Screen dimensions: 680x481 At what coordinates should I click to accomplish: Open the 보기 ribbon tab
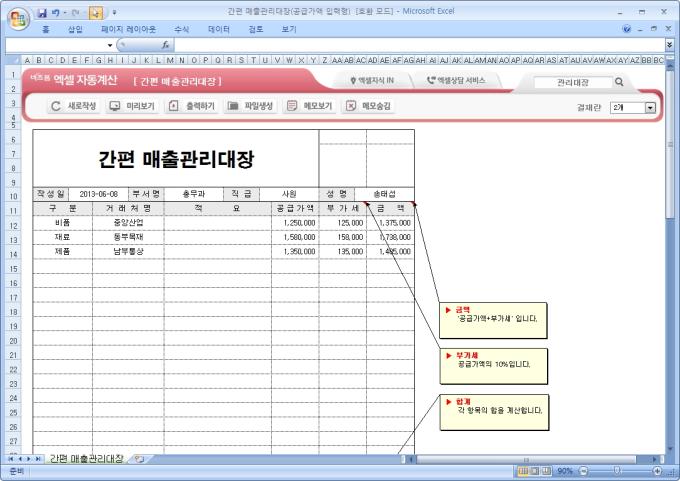click(289, 29)
